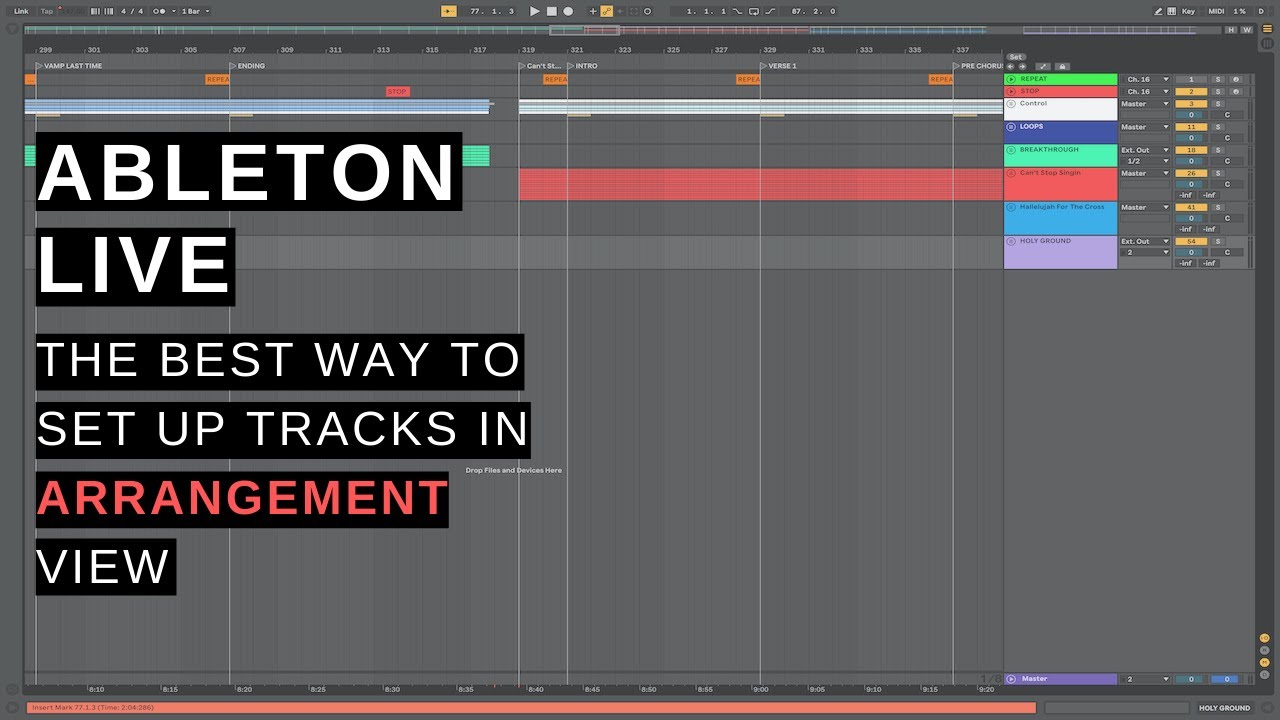Toggle the Control track activator 3
Viewport: 1280px width, 720px height.
(x=1191, y=104)
